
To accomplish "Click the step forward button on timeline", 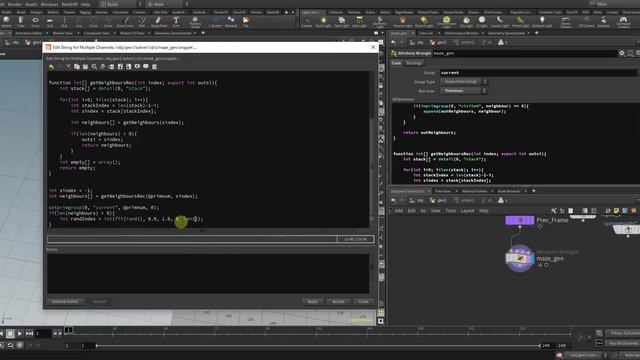I will 29,333.
